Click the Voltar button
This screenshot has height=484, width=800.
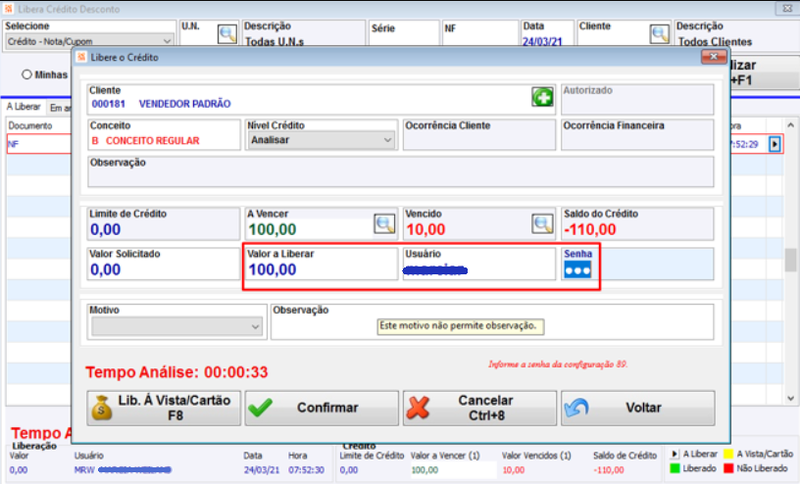pyautogui.click(x=638, y=408)
